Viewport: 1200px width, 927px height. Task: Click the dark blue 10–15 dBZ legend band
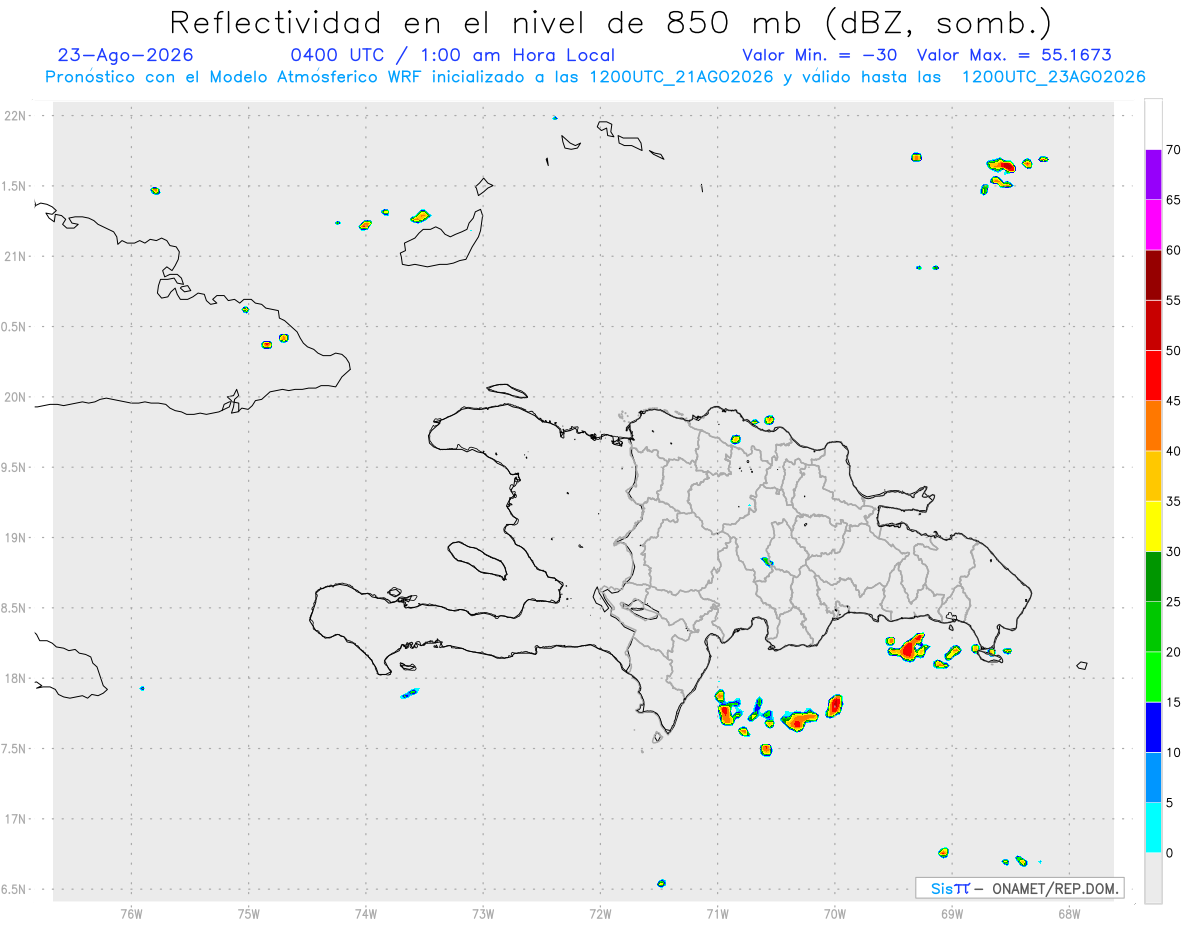(x=1153, y=727)
